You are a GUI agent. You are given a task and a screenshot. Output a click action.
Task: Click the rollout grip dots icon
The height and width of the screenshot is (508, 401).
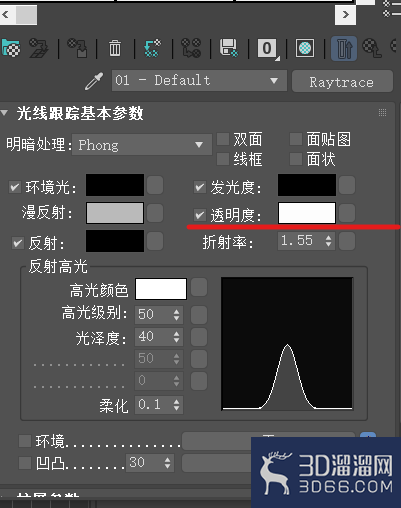click(x=382, y=113)
